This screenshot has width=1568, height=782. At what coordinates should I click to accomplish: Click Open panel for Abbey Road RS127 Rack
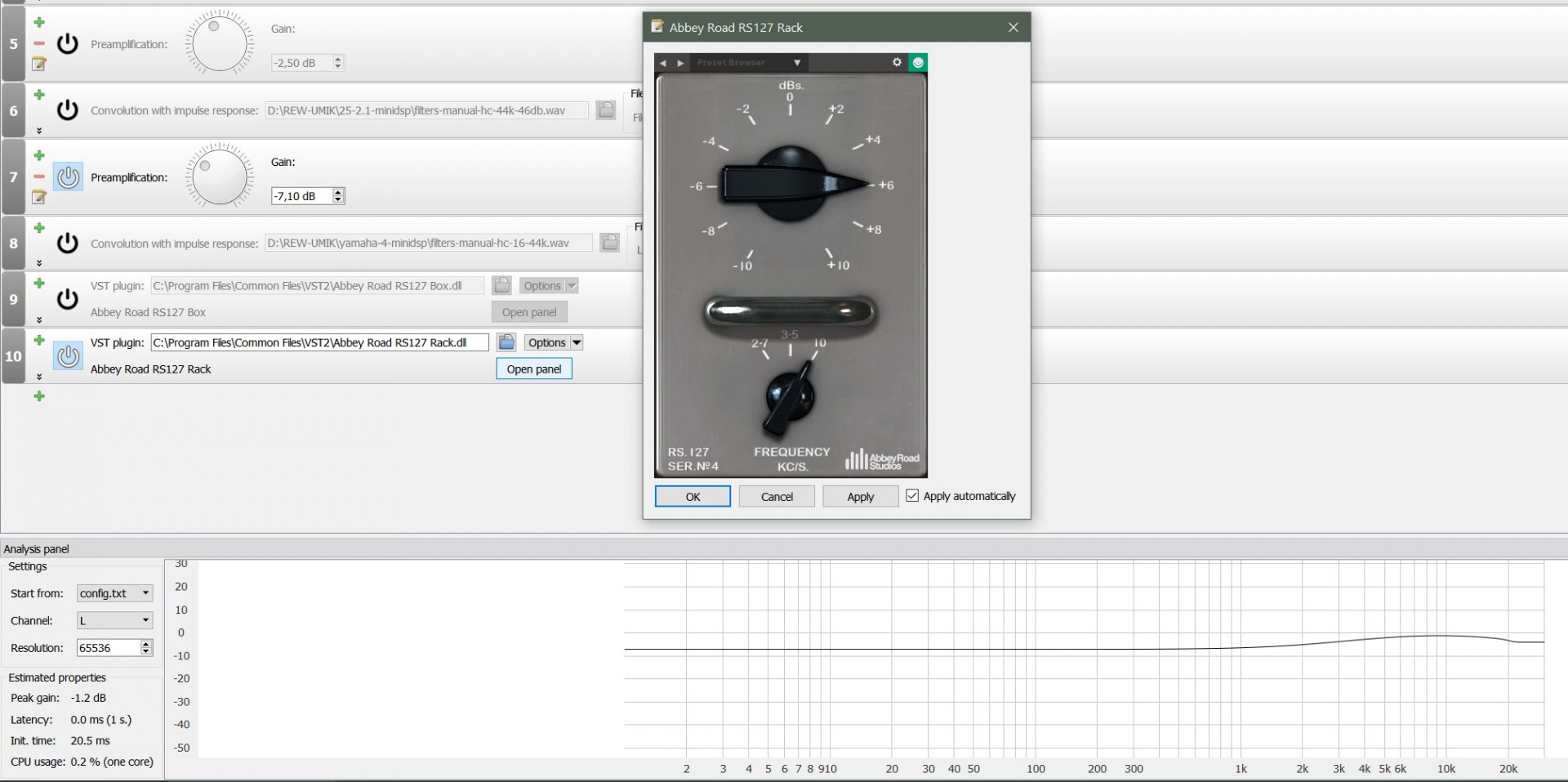coord(534,369)
